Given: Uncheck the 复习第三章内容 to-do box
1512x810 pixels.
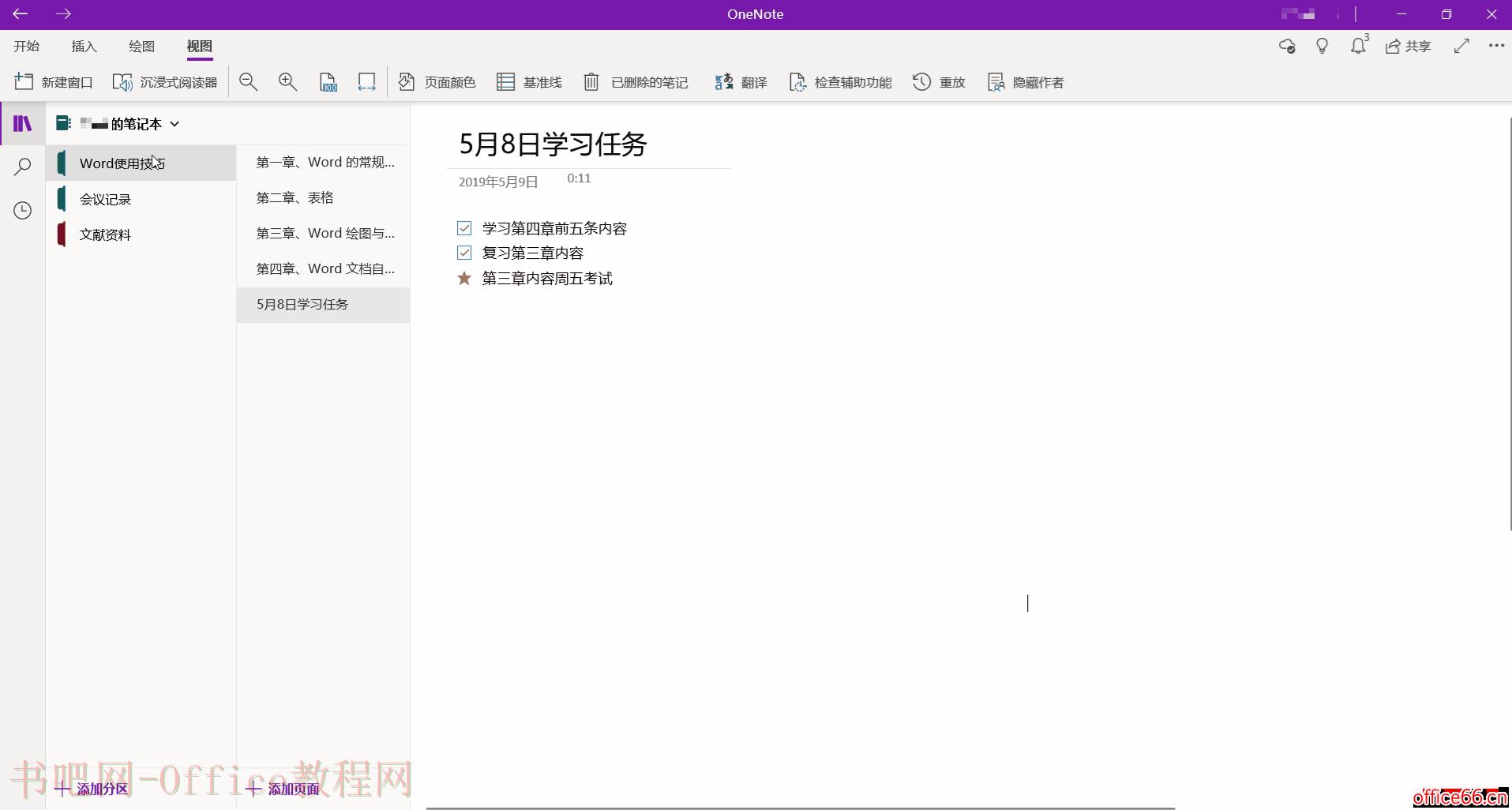Looking at the screenshot, I should coord(464,253).
